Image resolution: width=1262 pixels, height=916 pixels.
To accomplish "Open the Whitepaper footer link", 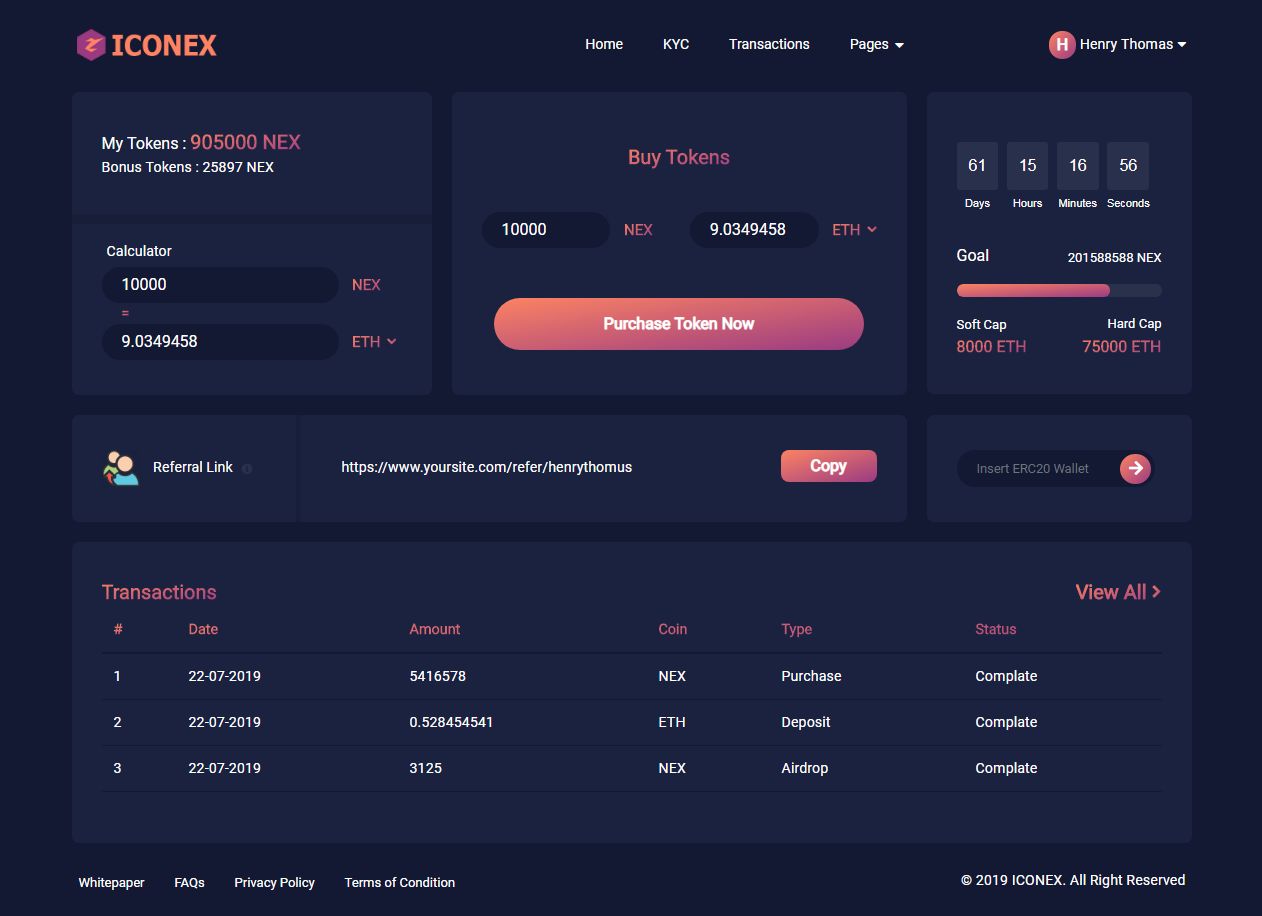I will 111,882.
